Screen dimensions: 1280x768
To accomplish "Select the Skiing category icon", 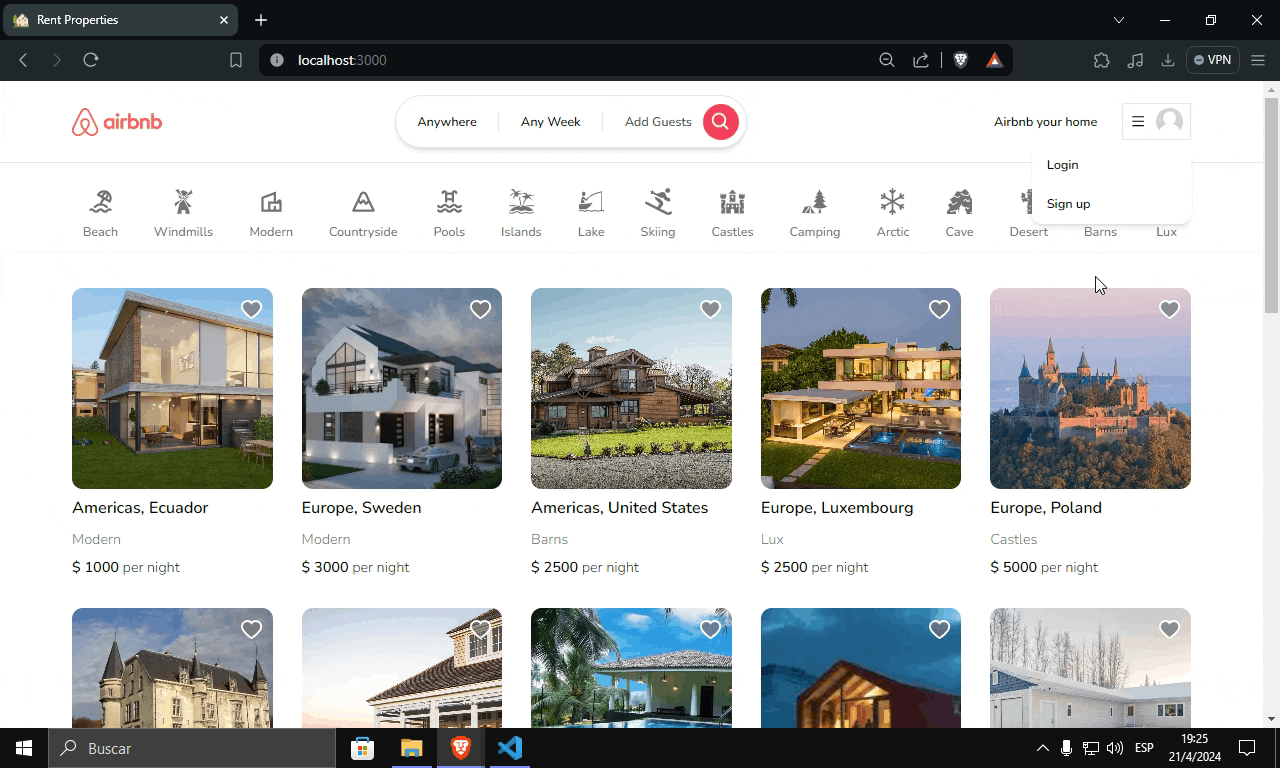I will [658, 202].
